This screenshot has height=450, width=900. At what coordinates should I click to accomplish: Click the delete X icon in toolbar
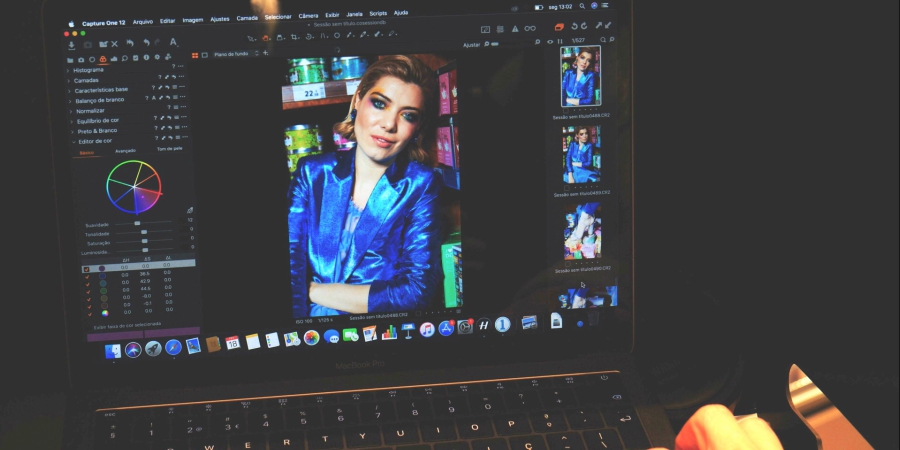(x=114, y=44)
